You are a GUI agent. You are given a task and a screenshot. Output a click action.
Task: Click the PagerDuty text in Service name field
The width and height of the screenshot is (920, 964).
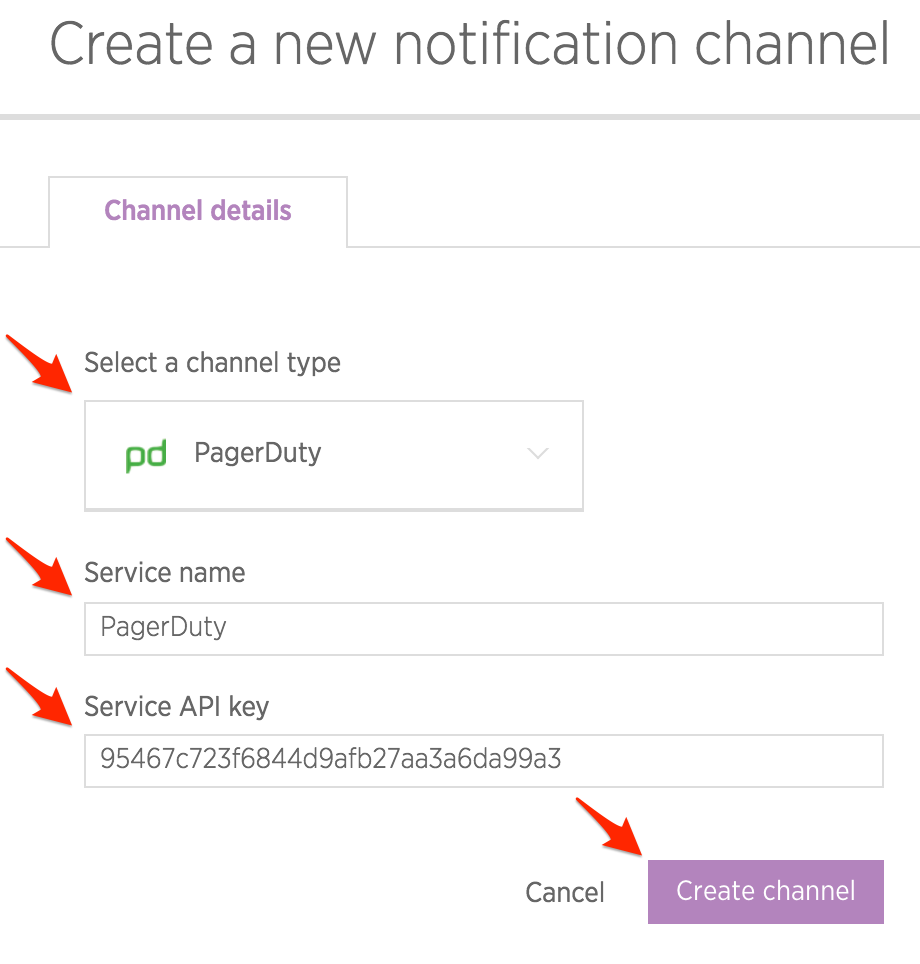pos(164,628)
